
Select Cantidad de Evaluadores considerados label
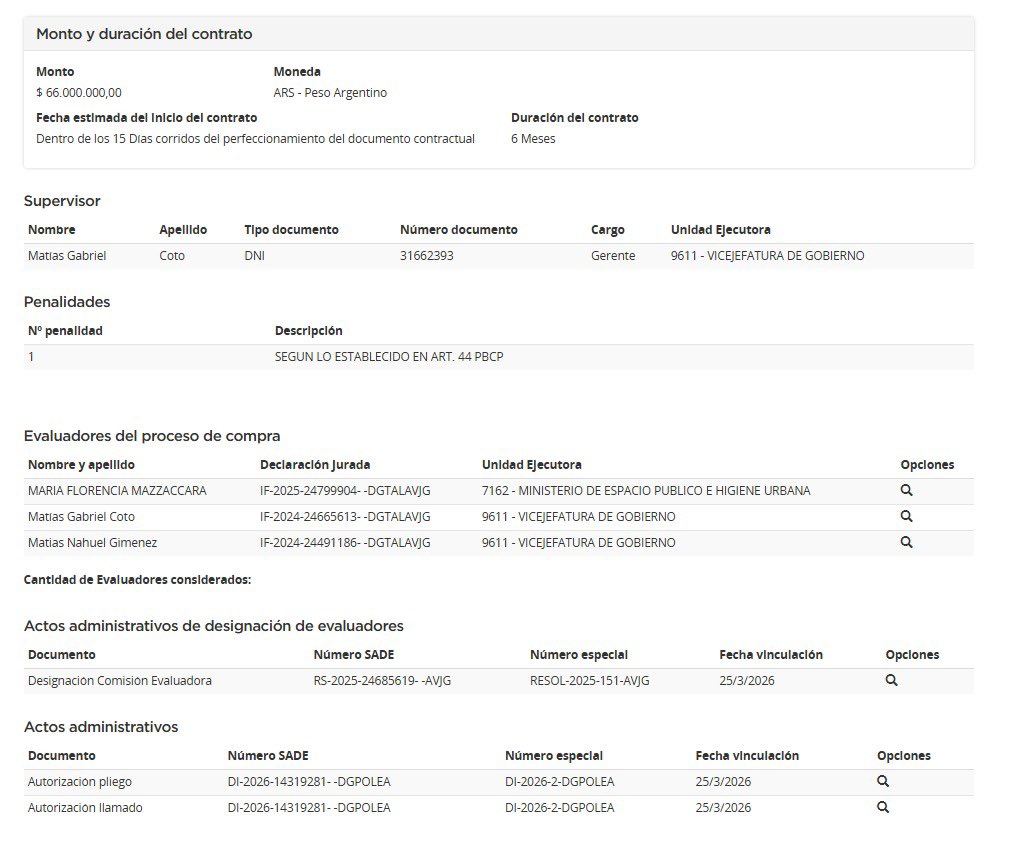click(x=137, y=579)
